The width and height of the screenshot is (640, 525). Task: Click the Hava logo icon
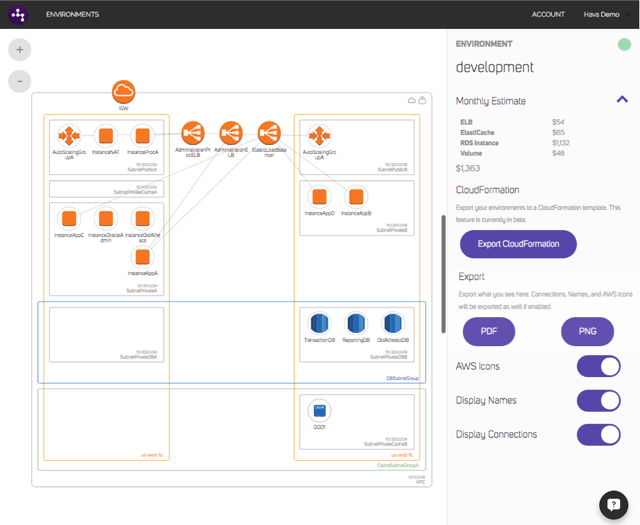coord(18,15)
